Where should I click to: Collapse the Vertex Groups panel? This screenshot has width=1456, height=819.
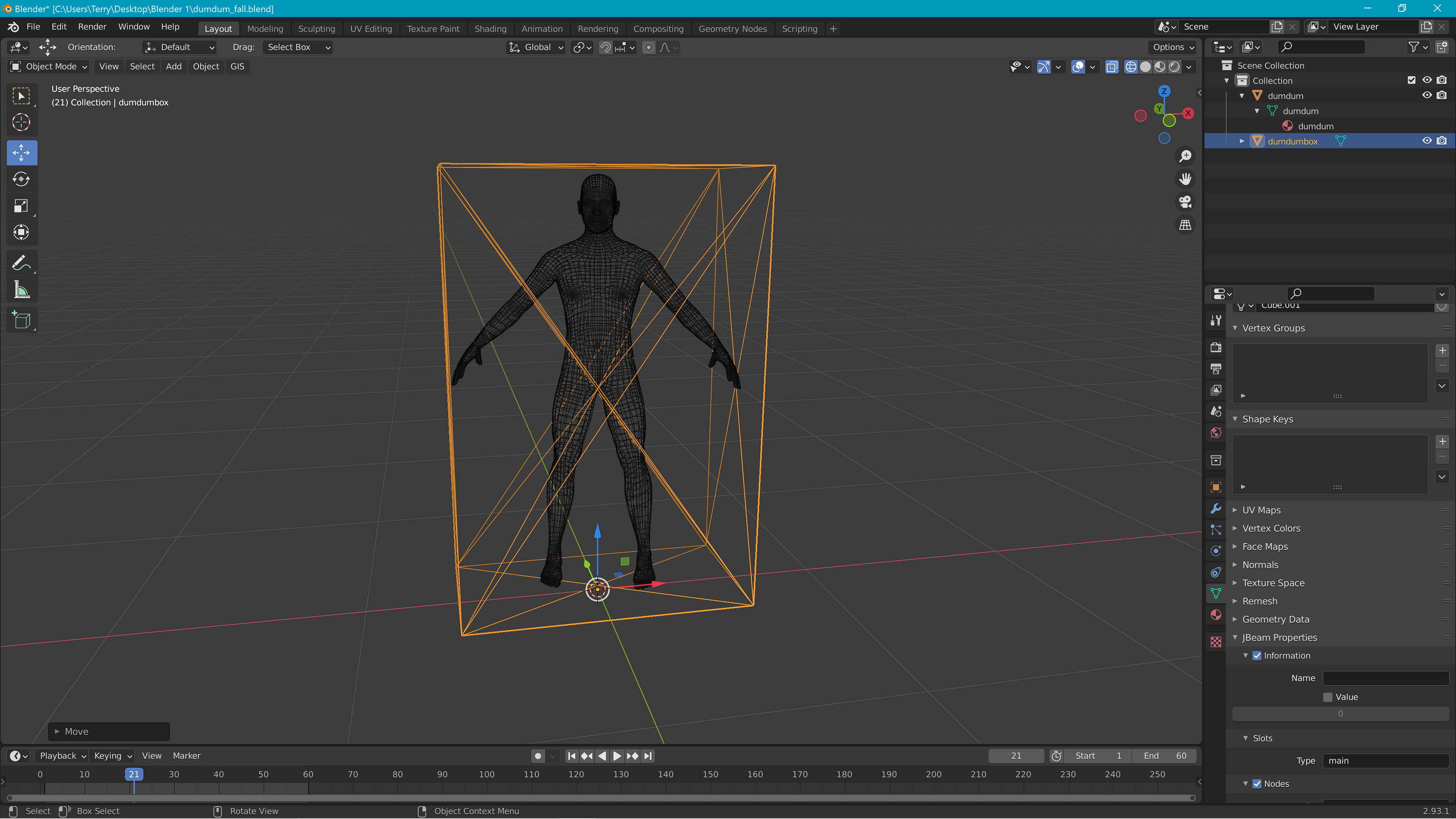coord(1273,328)
